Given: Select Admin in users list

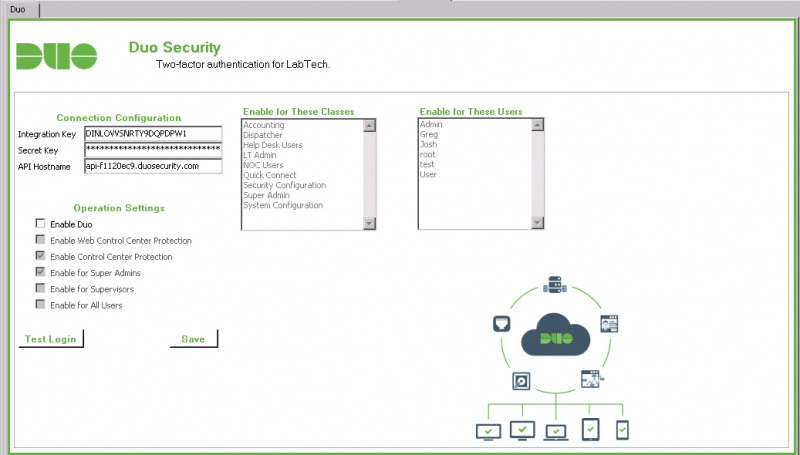Looking at the screenshot, I should (x=431, y=124).
